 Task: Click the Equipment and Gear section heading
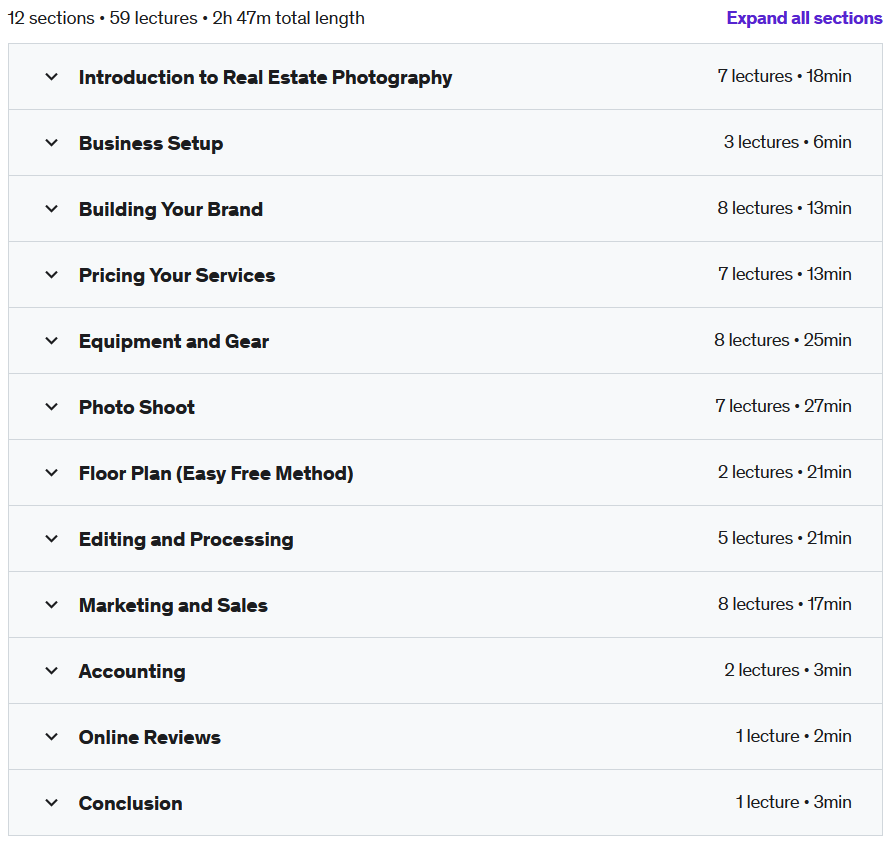(x=174, y=341)
